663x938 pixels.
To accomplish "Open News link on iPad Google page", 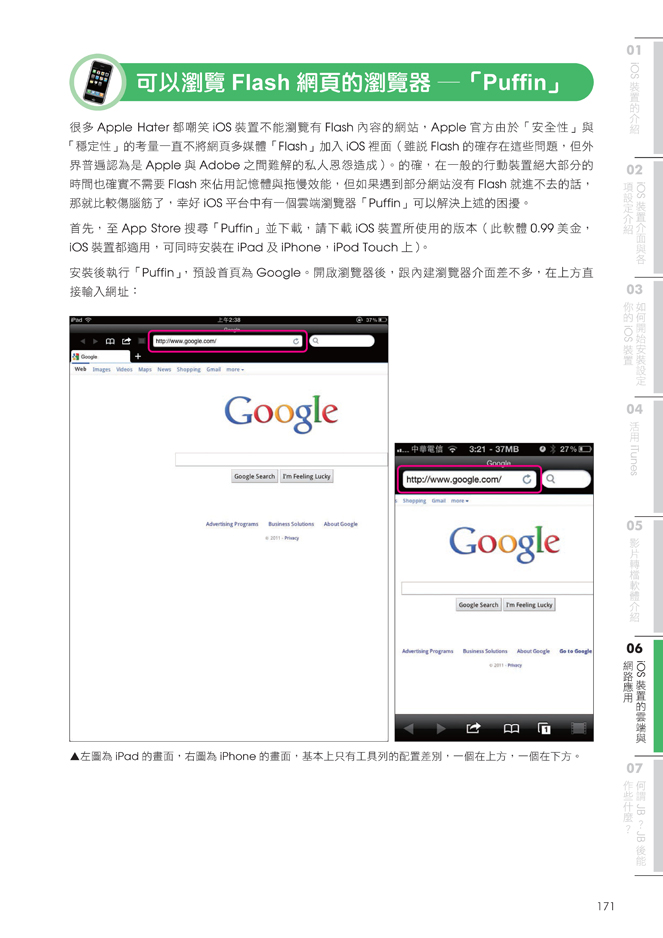I will (x=164, y=370).
